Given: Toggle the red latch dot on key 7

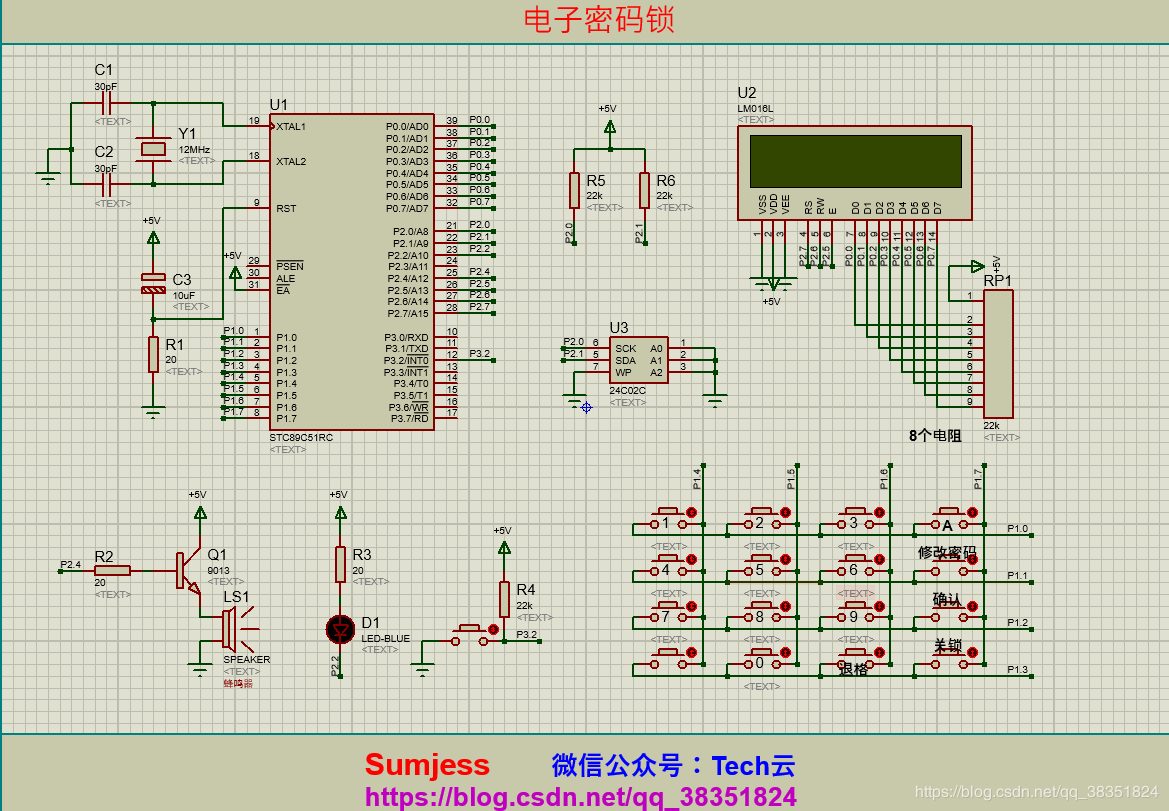Looking at the screenshot, I should coord(691,606).
